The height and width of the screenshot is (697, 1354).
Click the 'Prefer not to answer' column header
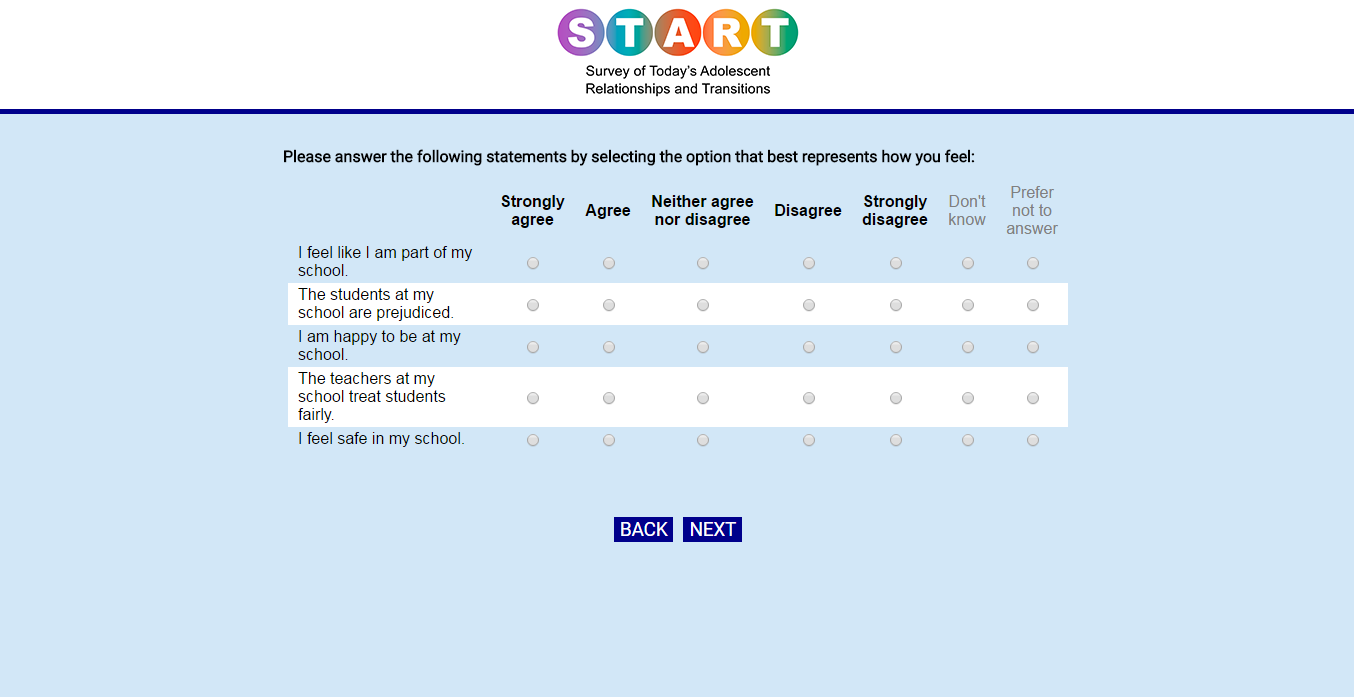point(1032,211)
